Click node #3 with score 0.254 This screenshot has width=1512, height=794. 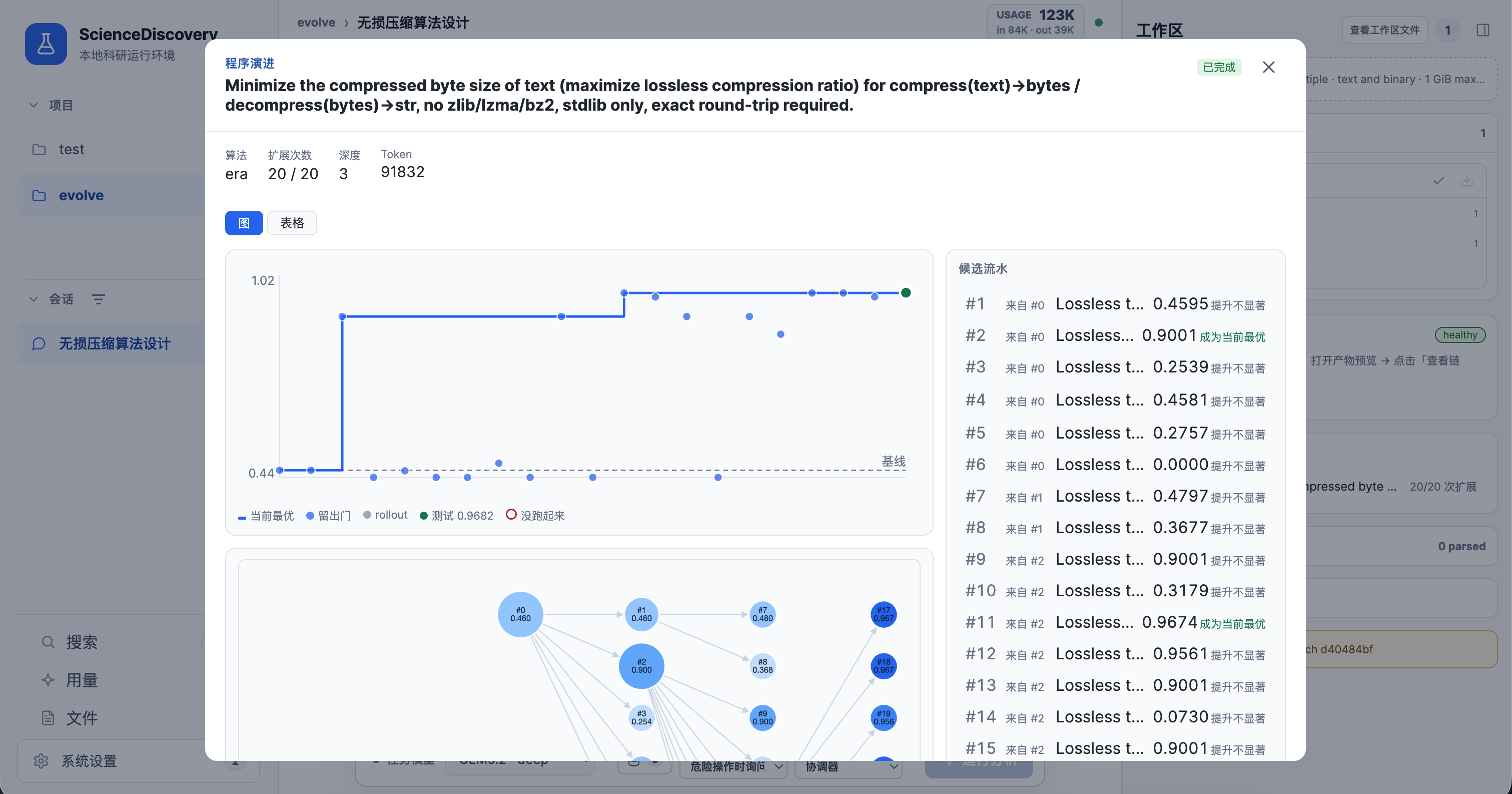[641, 718]
